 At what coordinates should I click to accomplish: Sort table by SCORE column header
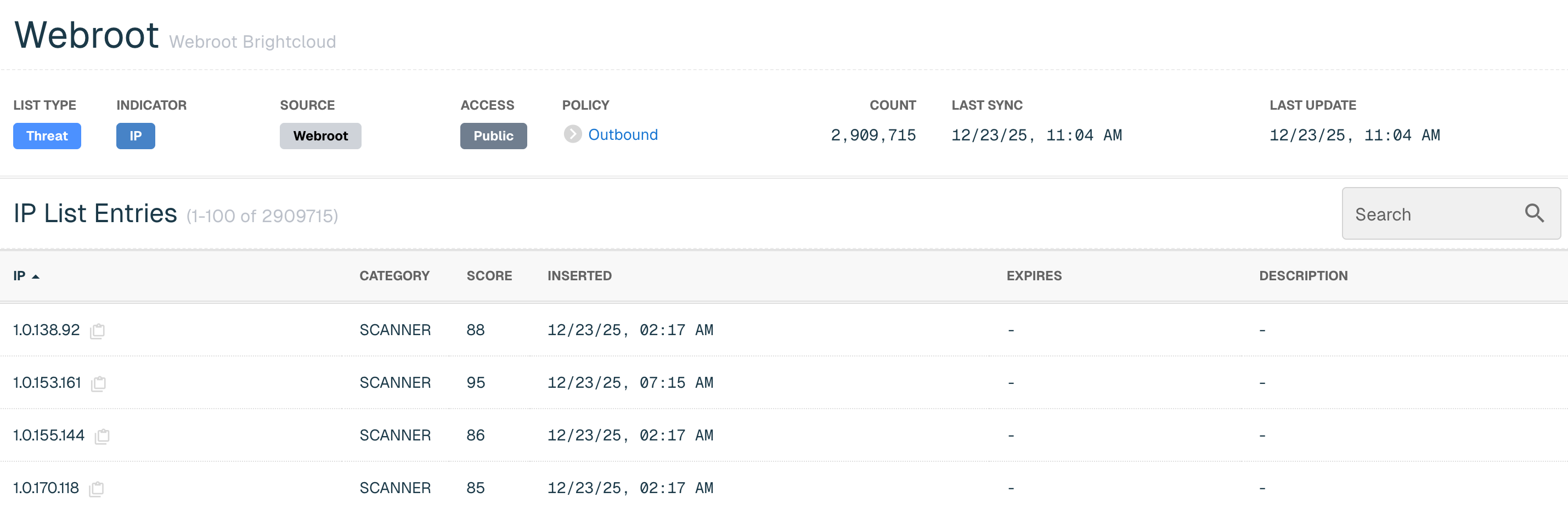[489, 276]
